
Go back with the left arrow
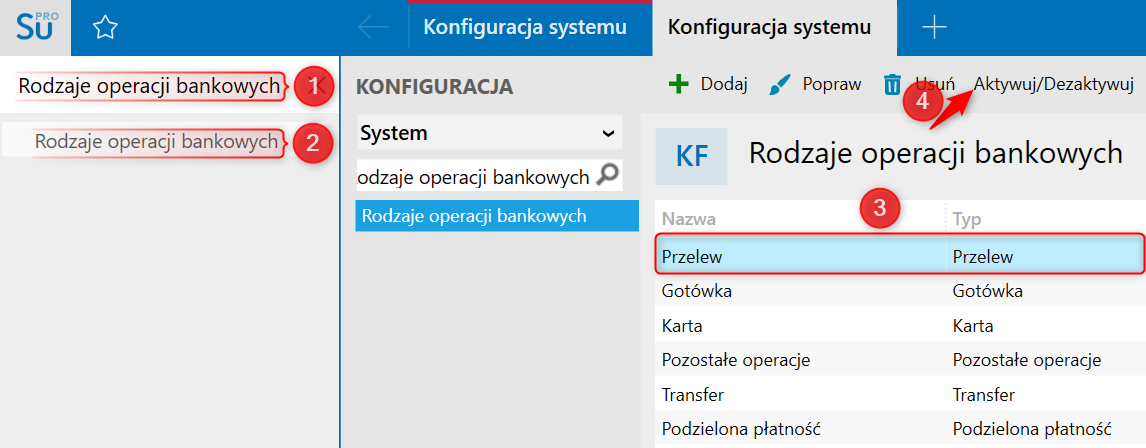[x=373, y=28]
